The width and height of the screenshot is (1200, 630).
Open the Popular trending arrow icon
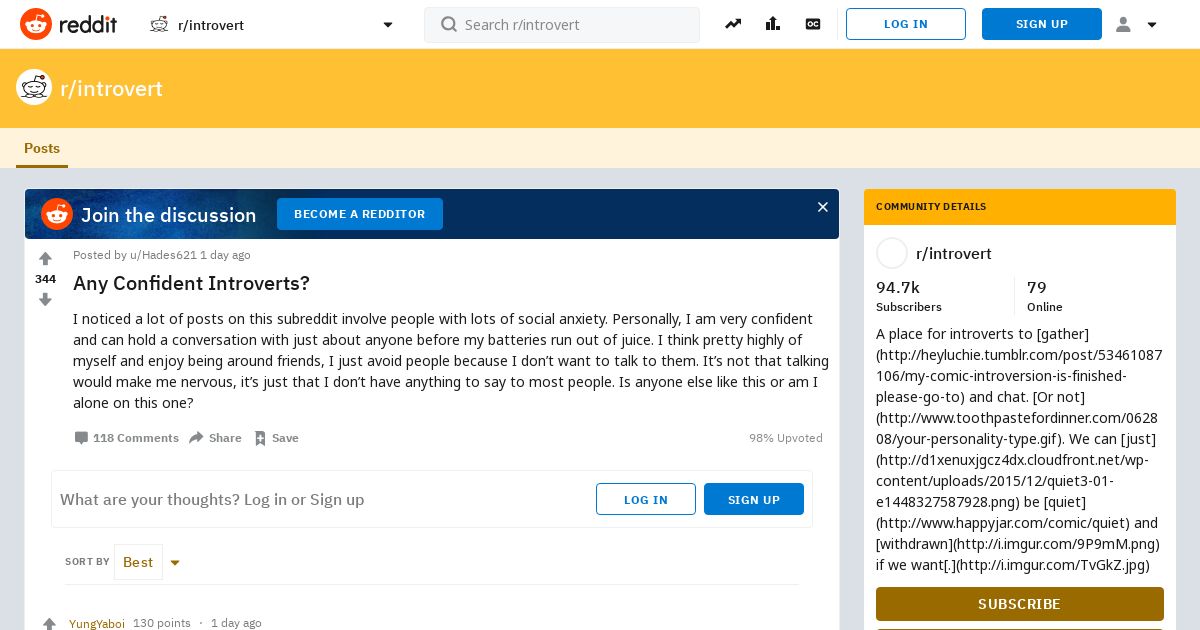(x=733, y=24)
